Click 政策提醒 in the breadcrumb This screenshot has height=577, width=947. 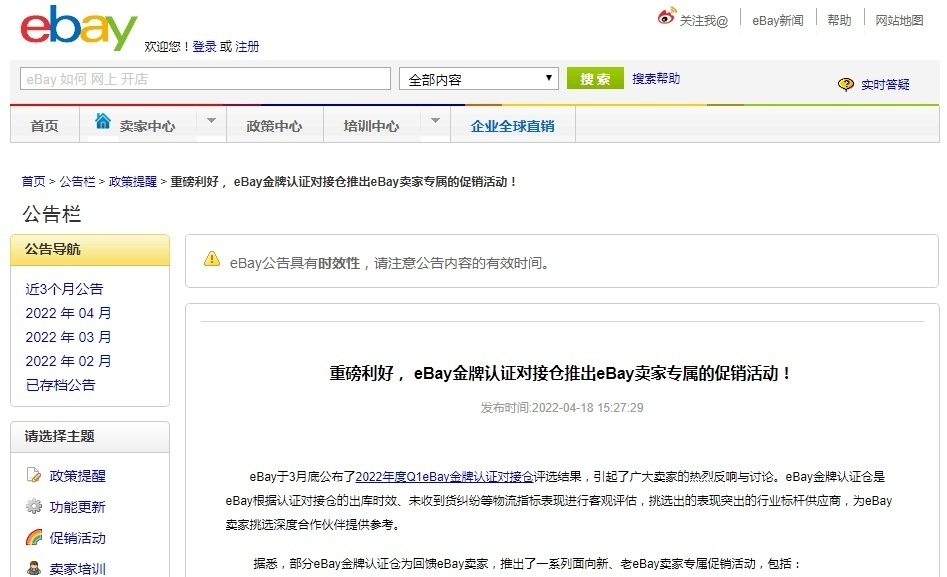click(x=133, y=181)
